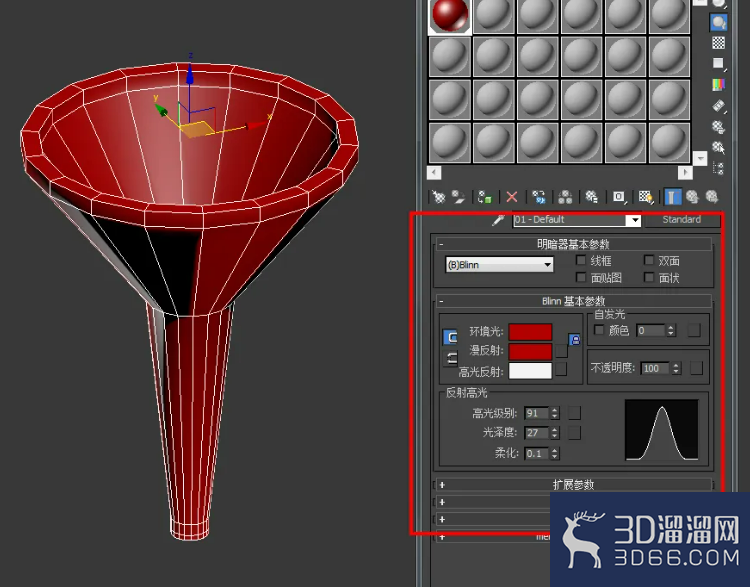Click the map button beside 高光级别
The width and height of the screenshot is (750, 587).
574,413
